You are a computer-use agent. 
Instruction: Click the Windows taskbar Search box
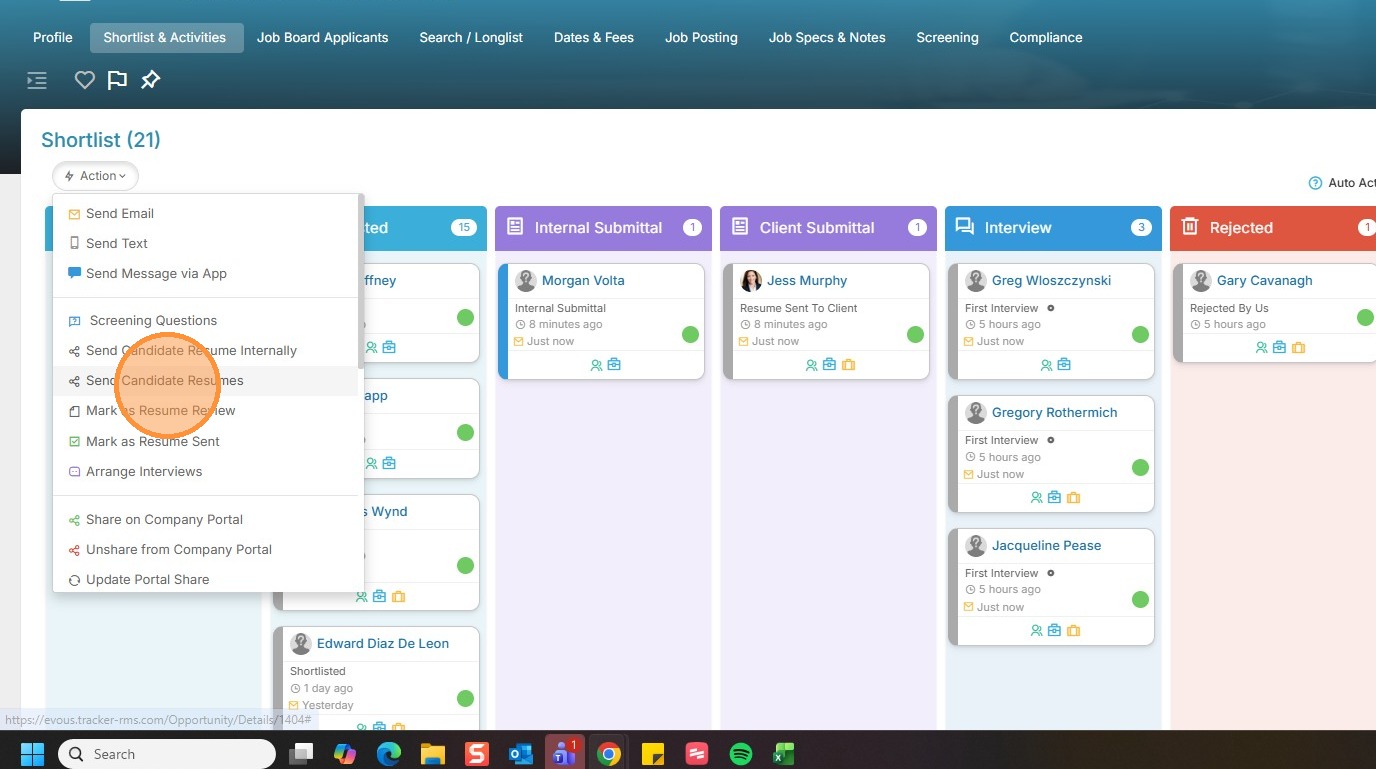coord(167,754)
